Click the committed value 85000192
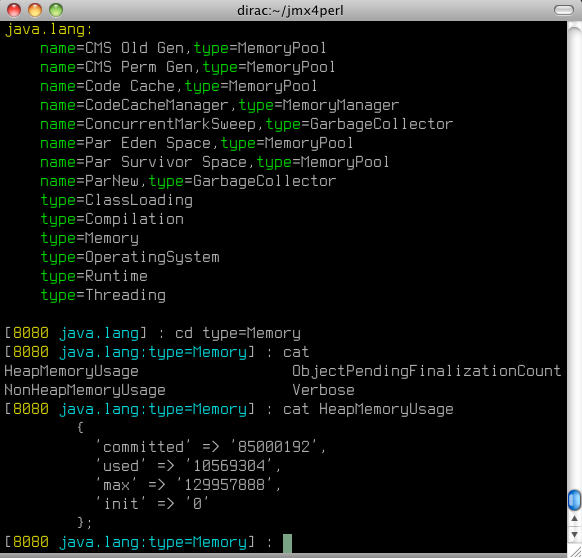Viewport: 582px width, 558px height. click(x=274, y=447)
